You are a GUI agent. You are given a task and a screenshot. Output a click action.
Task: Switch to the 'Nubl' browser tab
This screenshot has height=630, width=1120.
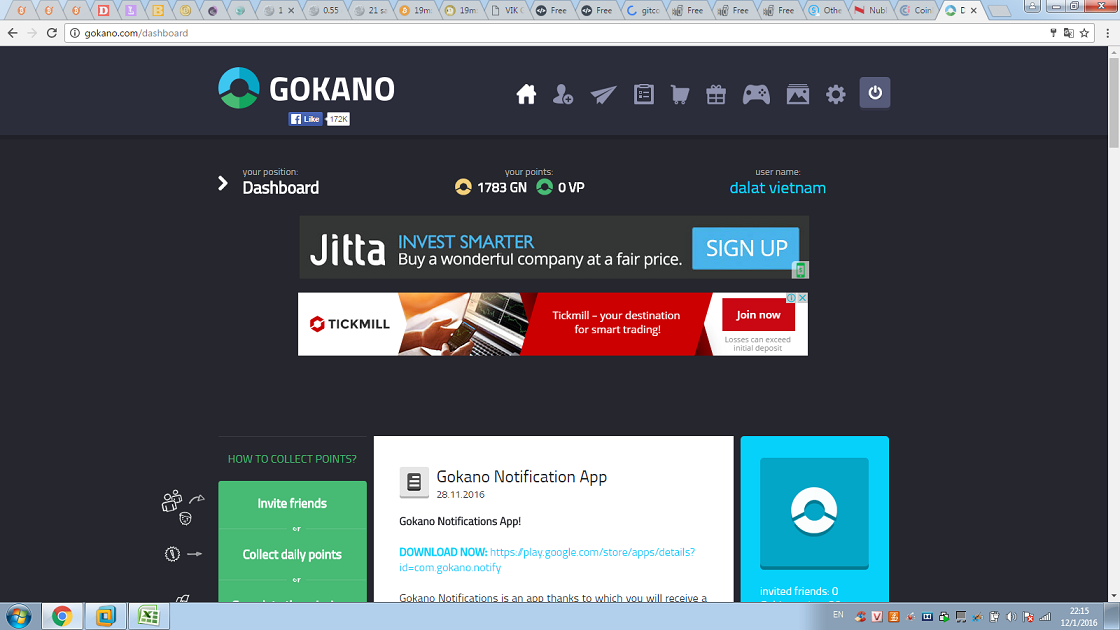point(872,11)
